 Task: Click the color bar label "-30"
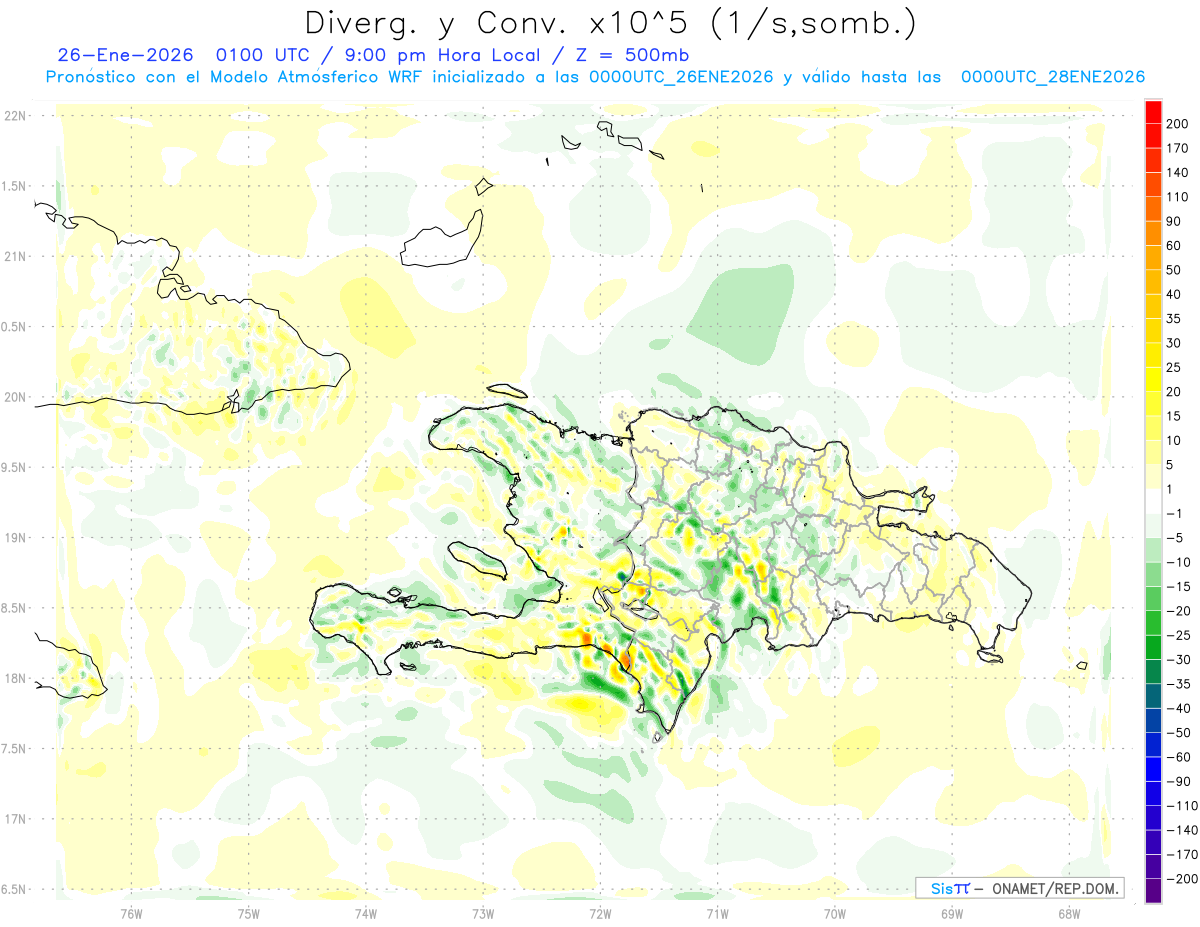1178,660
